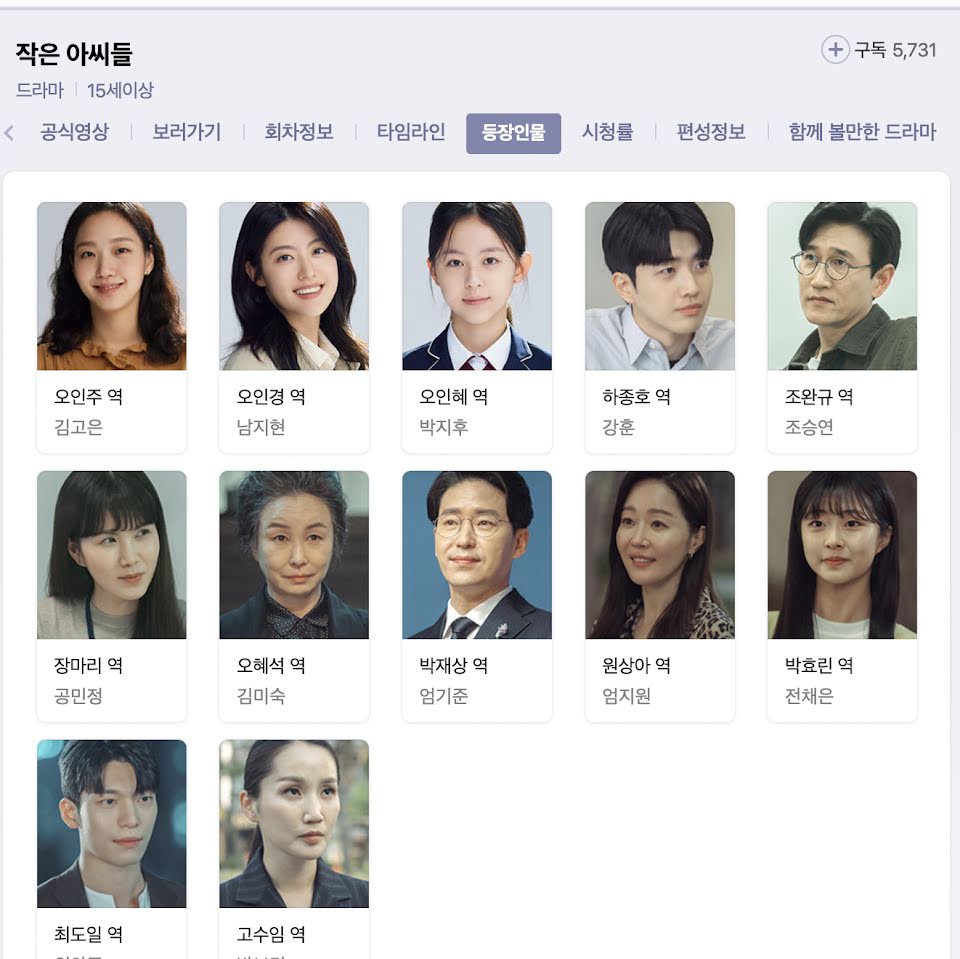Click the left chevron in the tab bar
Viewport: 960px width, 959px height.
(9, 132)
